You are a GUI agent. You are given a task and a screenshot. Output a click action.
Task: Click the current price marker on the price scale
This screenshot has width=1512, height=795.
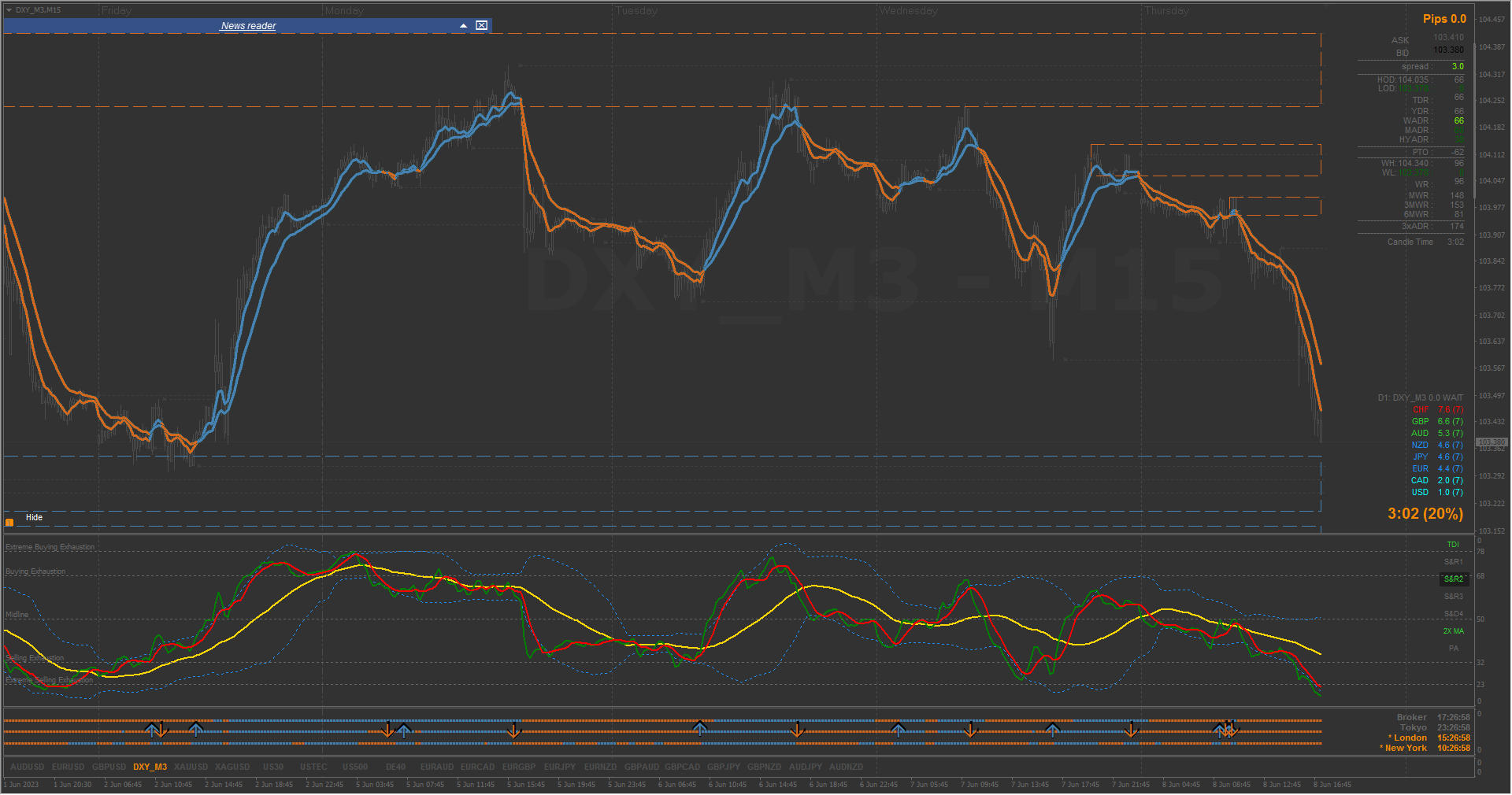(x=1491, y=442)
